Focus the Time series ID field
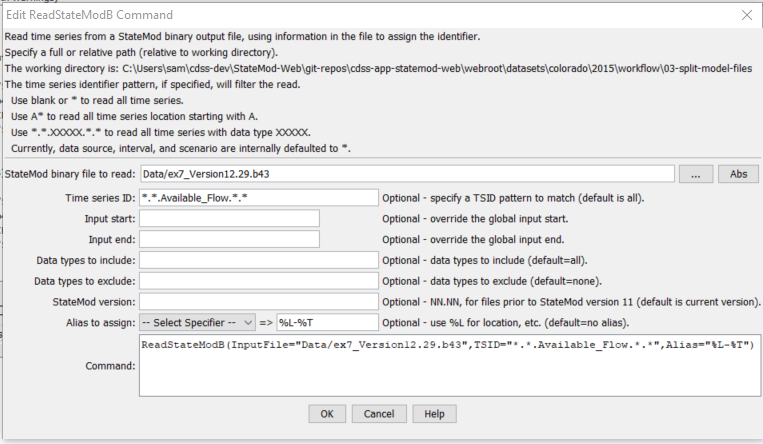 point(258,198)
